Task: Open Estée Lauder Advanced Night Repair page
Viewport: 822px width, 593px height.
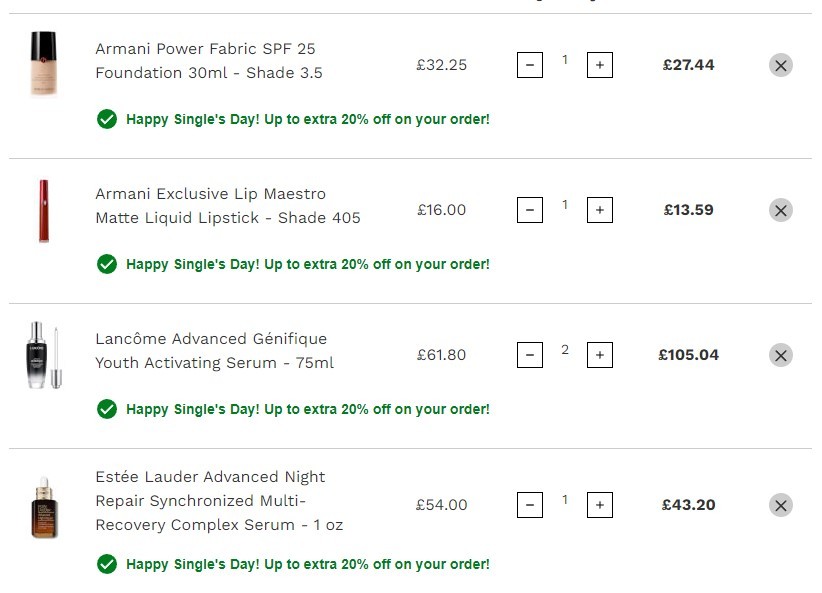Action: coord(219,501)
